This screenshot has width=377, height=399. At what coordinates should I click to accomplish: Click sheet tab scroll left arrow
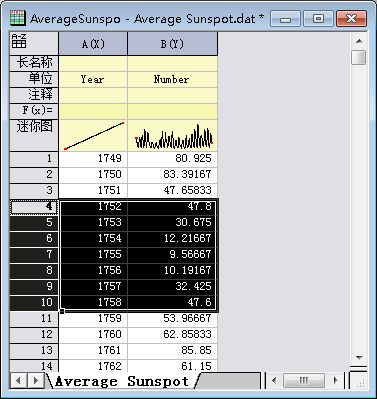[x=18, y=380]
